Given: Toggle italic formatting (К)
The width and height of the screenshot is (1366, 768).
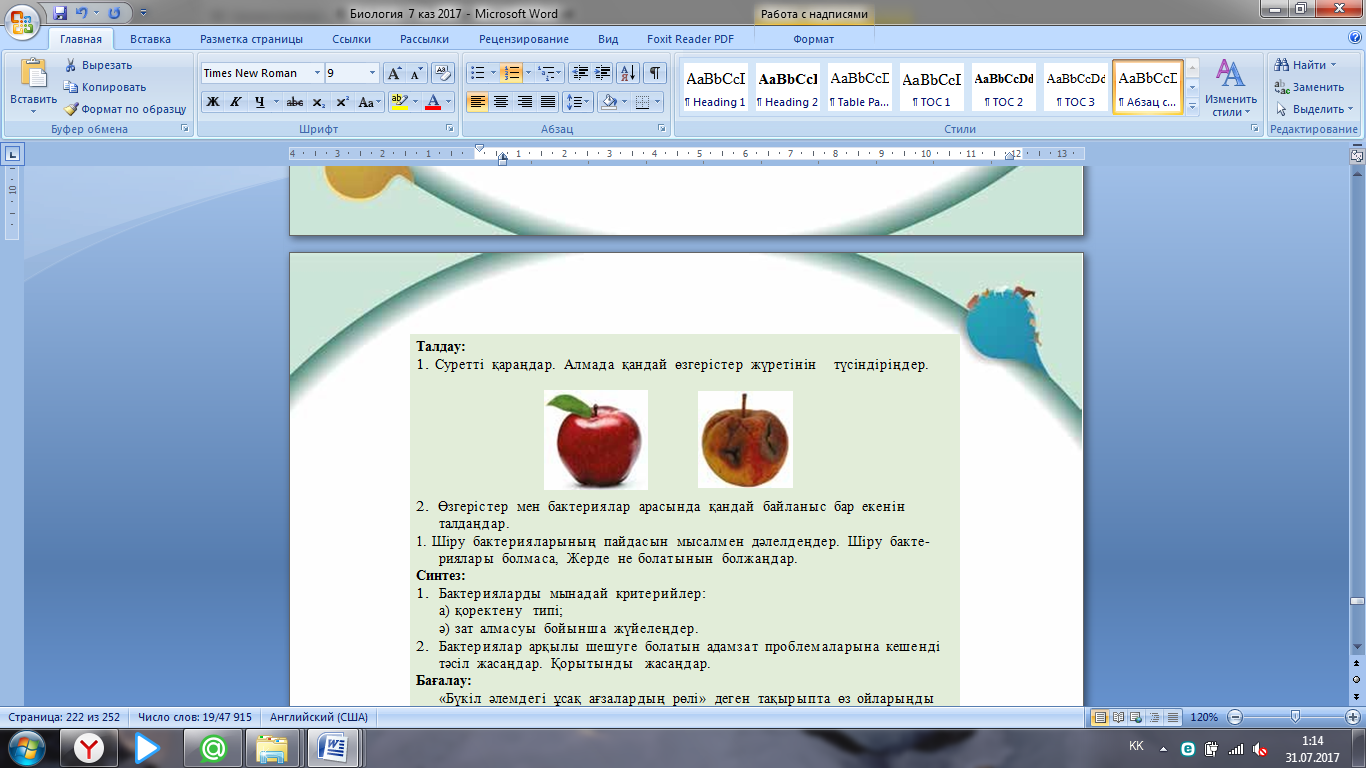Looking at the screenshot, I should coord(235,102).
